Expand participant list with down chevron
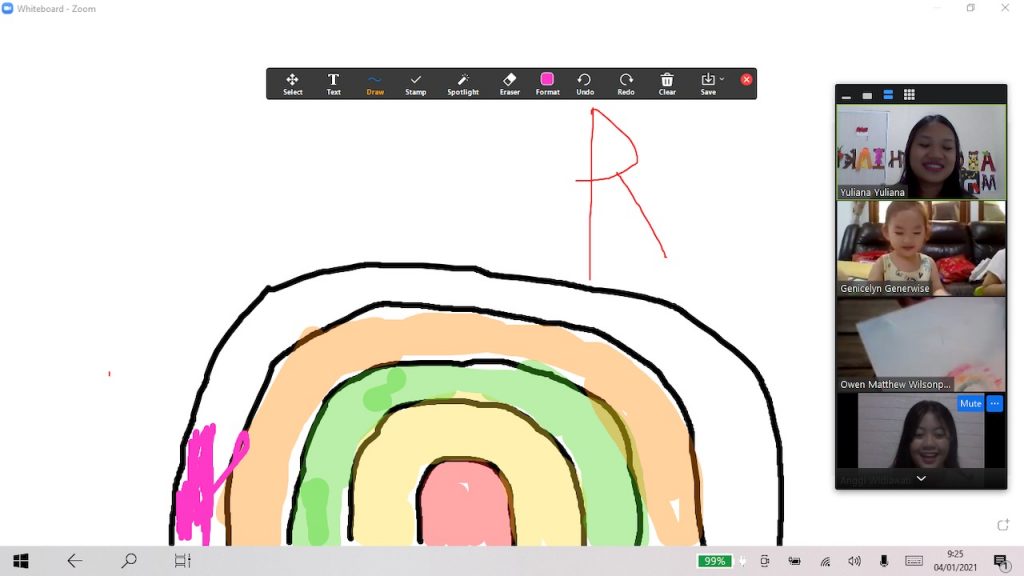The height and width of the screenshot is (576, 1024). pyautogui.click(x=921, y=479)
